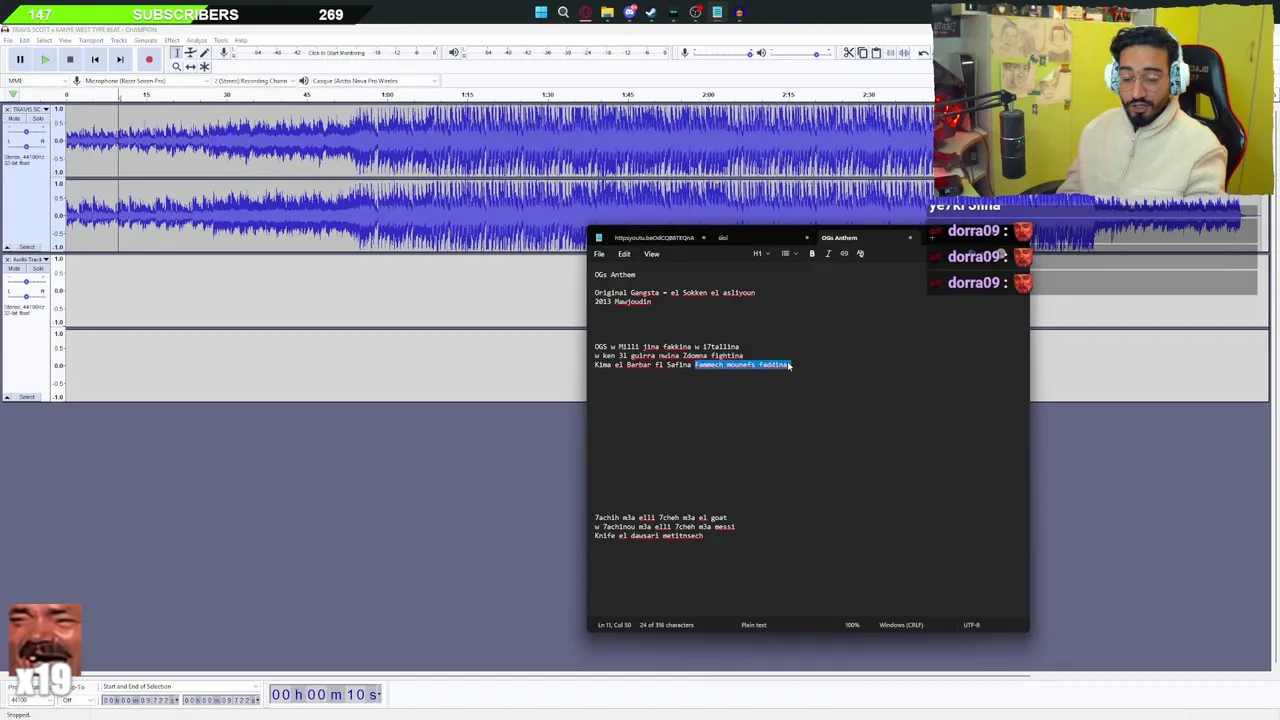Screen dimensions: 1280x720
Task: Click the playback meter speaker icon
Action: click(x=453, y=53)
